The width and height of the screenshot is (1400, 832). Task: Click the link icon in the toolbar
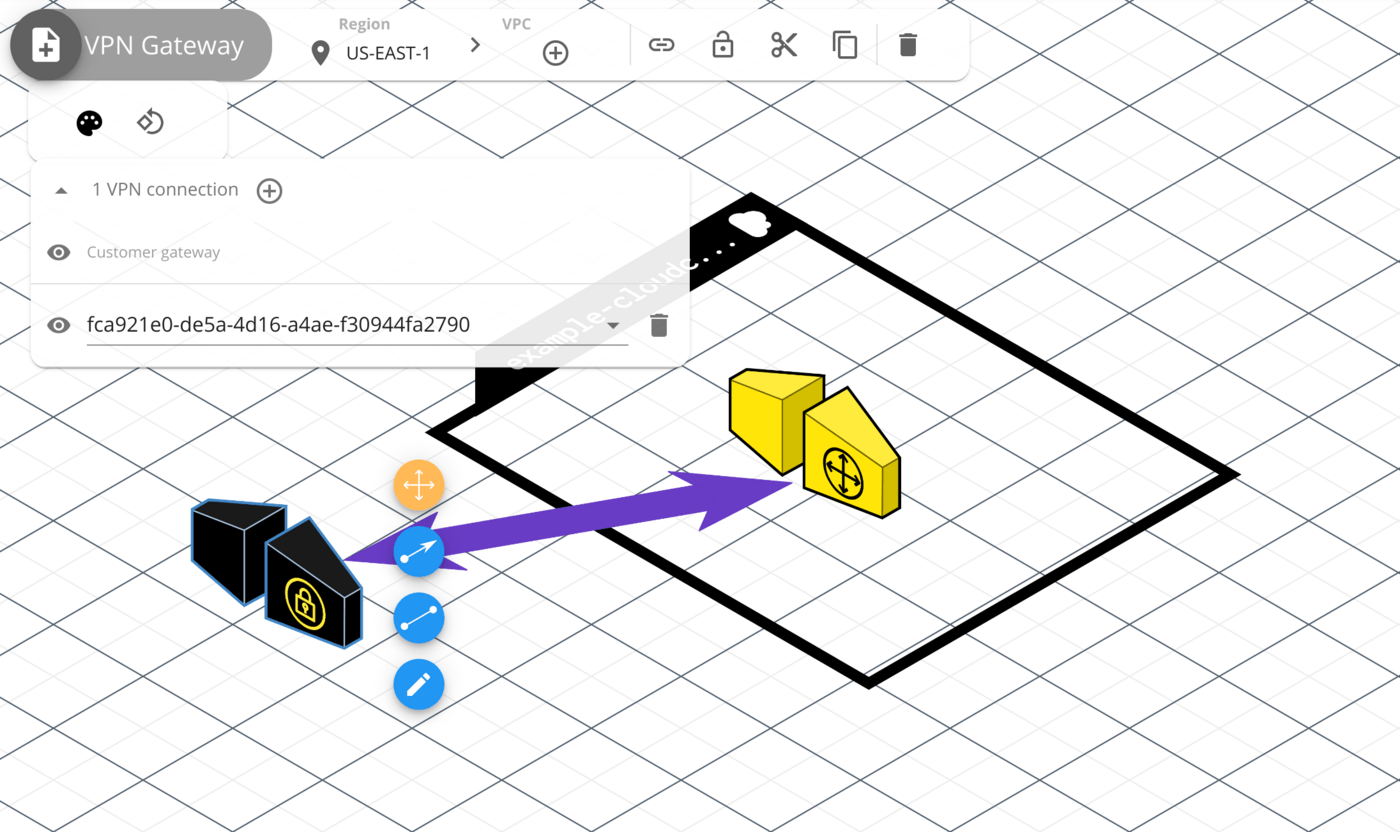coord(661,45)
